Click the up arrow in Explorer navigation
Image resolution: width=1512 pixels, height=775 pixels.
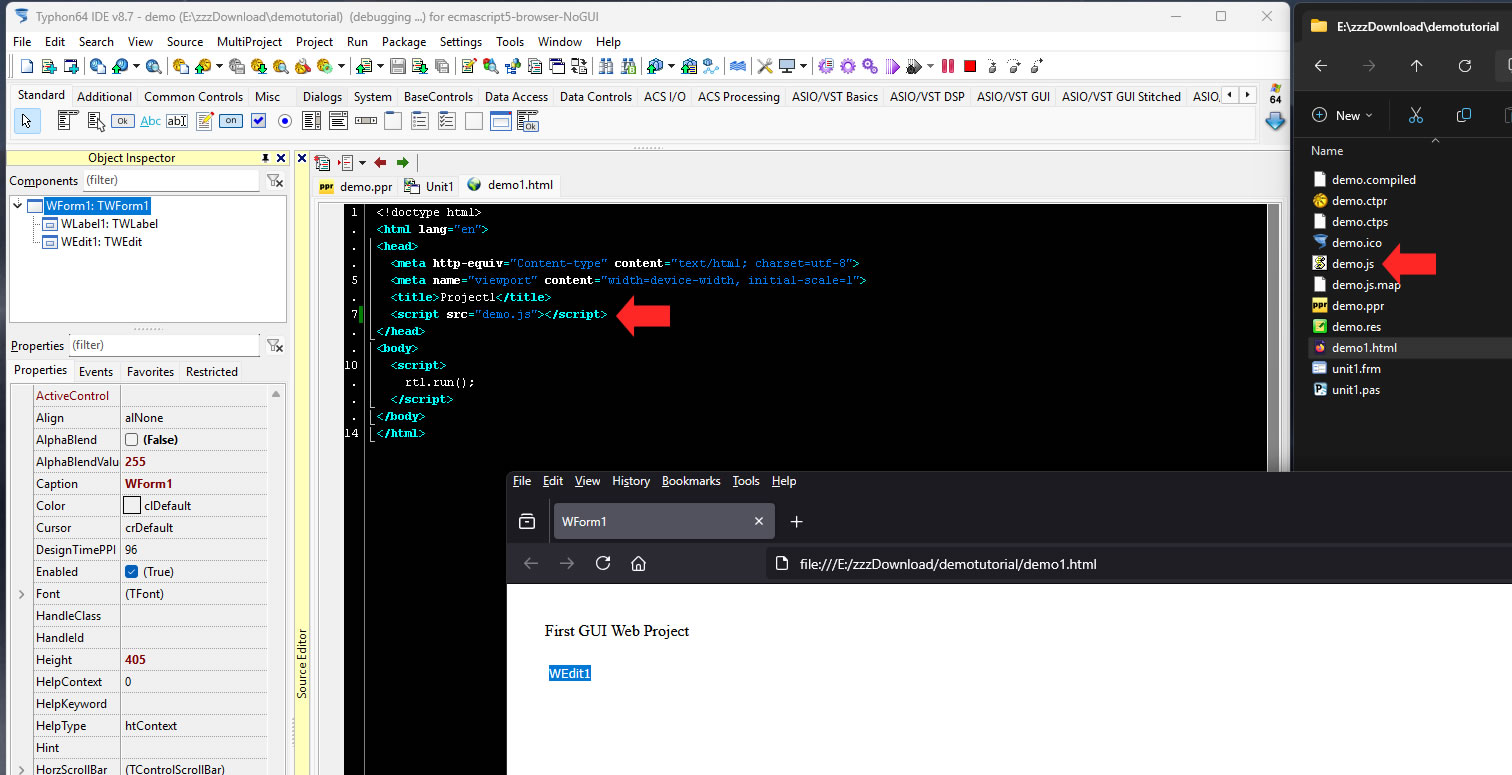1416,66
